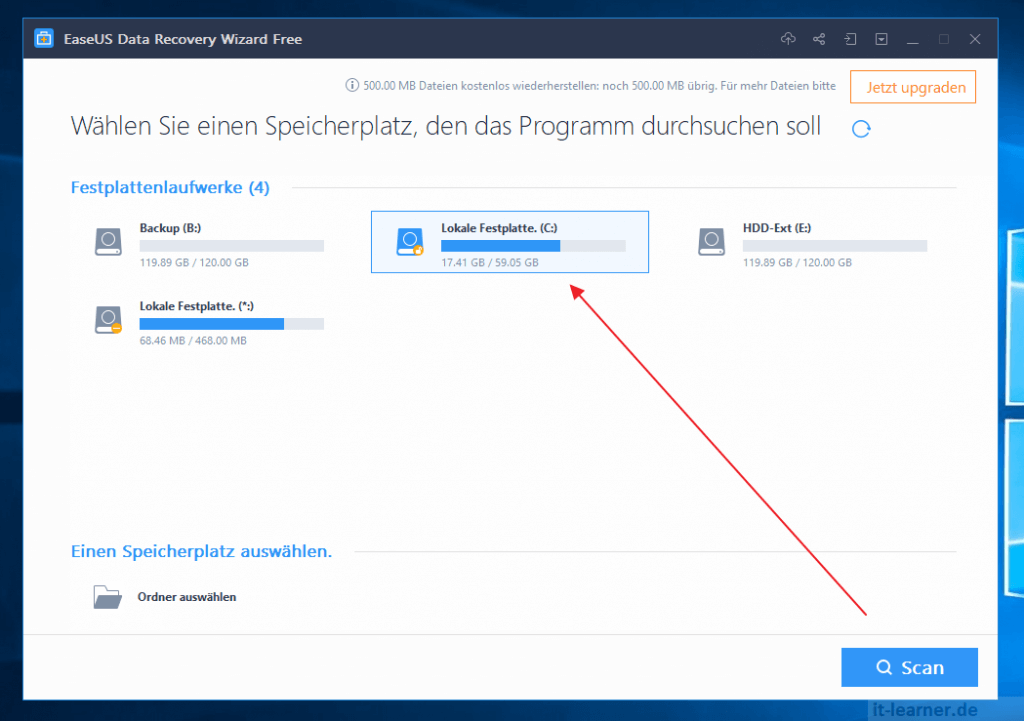Click the sign-in icon in the title bar
The width and height of the screenshot is (1024, 721).
(x=850, y=38)
